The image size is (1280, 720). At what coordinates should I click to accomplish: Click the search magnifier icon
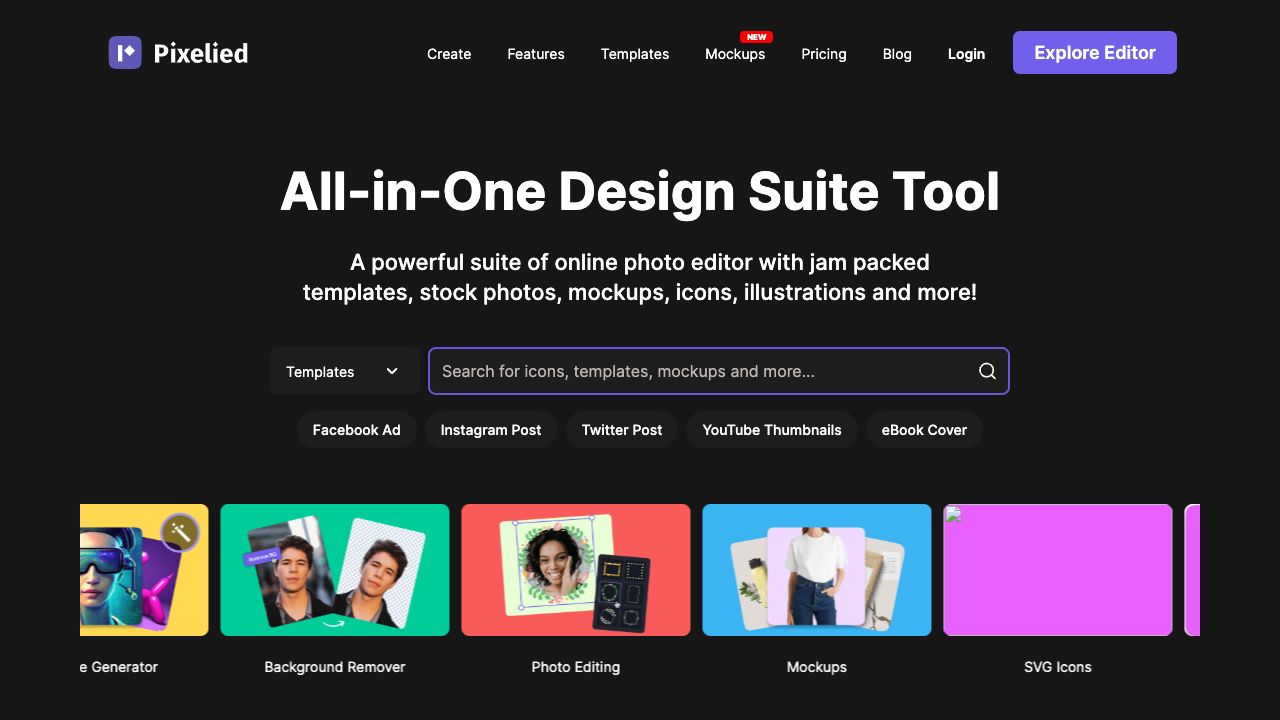pyautogui.click(x=987, y=371)
